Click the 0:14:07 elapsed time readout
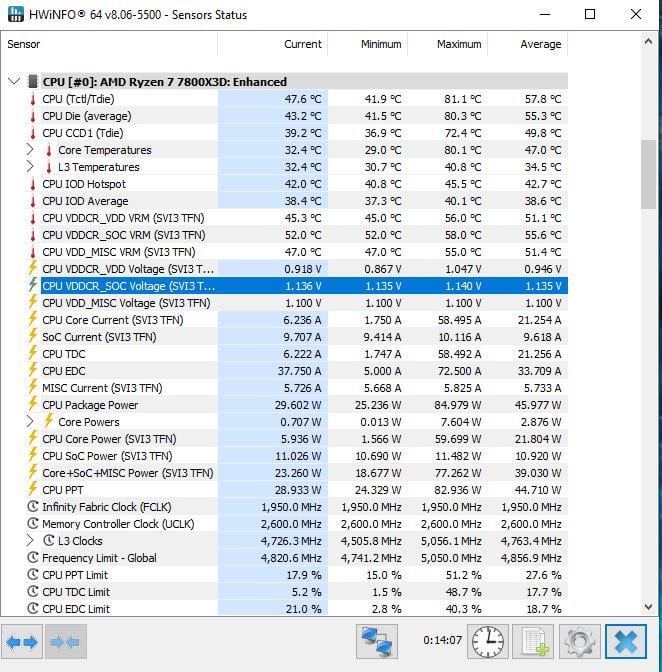This screenshot has width=662, height=672. click(x=443, y=640)
